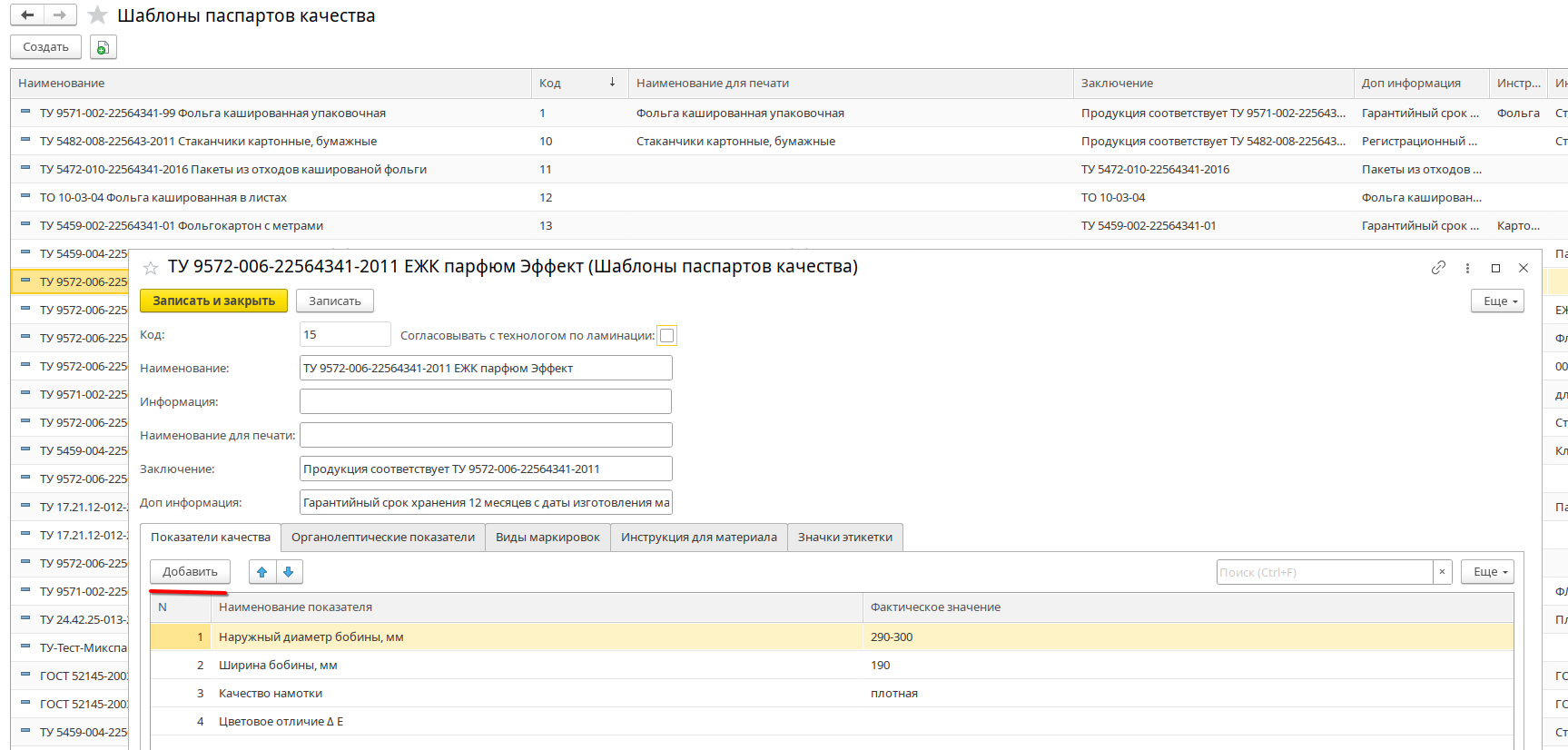The image size is (1568, 750).
Task: Move the selected row down
Action: click(x=289, y=572)
